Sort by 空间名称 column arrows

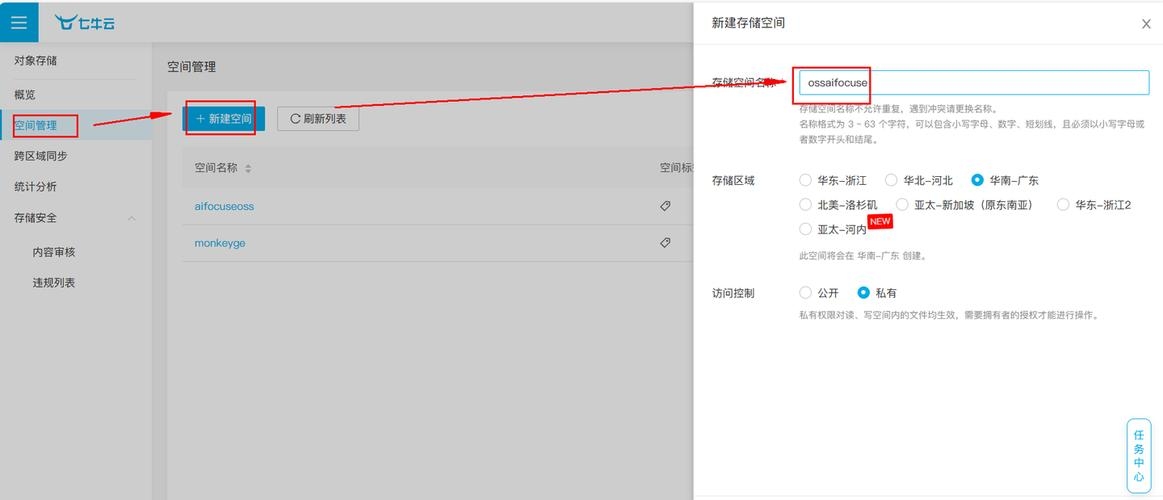(x=248, y=168)
